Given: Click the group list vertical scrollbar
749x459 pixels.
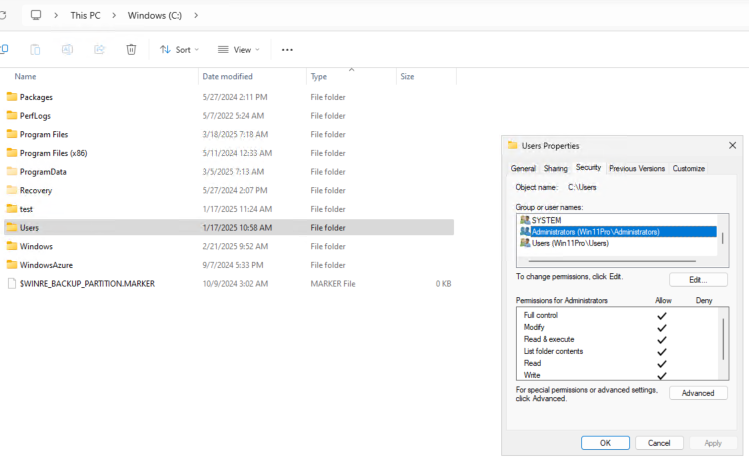Looking at the screenshot, I should pyautogui.click(x=722, y=236).
